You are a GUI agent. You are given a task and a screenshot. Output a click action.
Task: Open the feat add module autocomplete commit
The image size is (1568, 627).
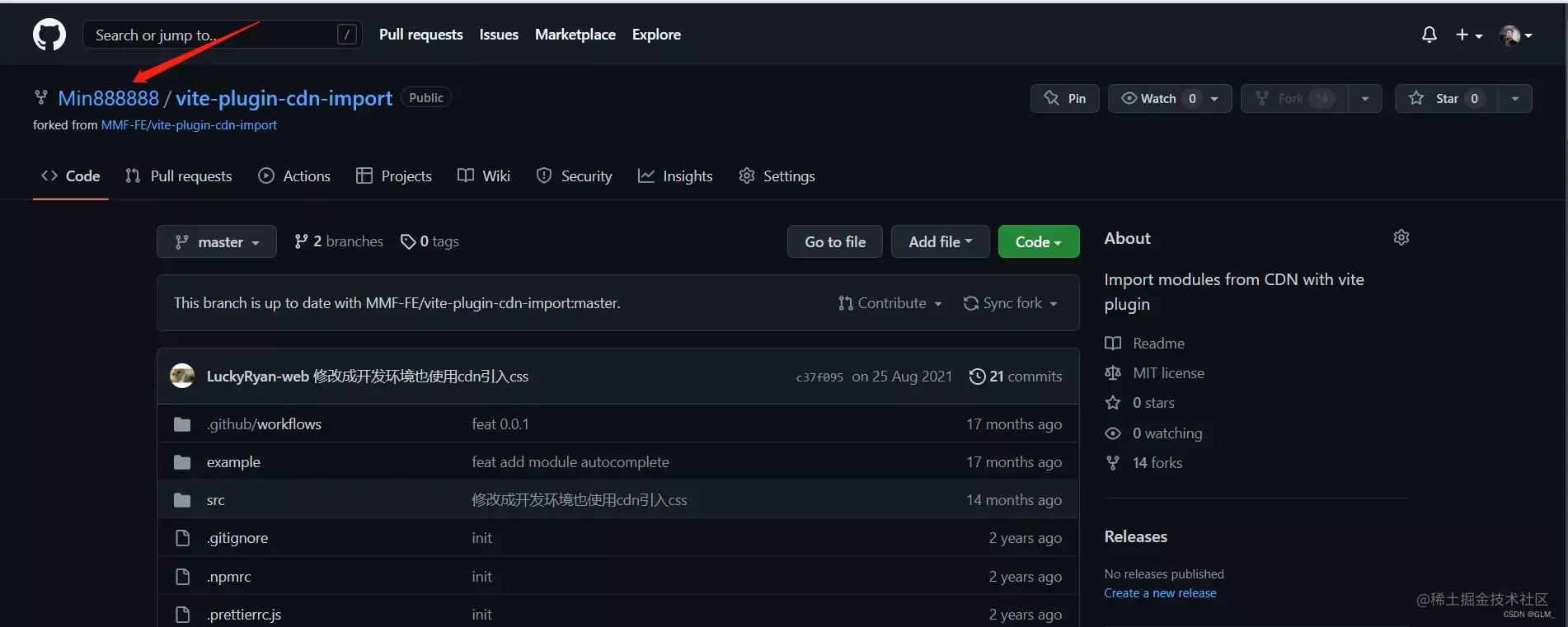570,462
